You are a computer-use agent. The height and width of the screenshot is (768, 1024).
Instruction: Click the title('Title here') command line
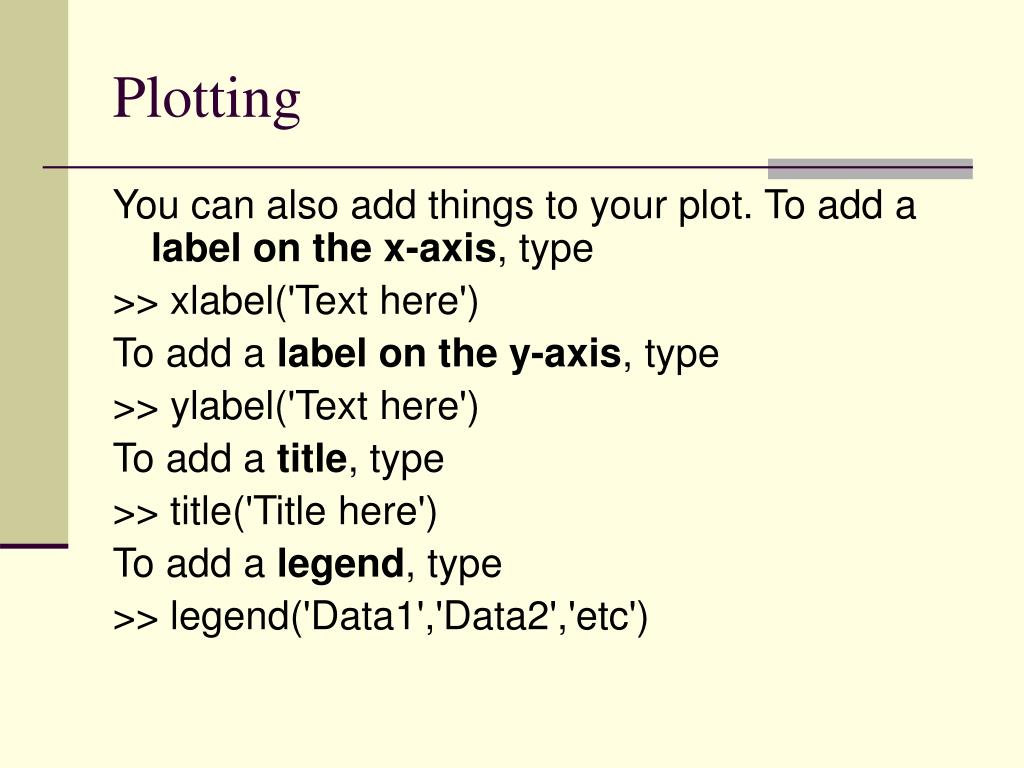(275, 511)
